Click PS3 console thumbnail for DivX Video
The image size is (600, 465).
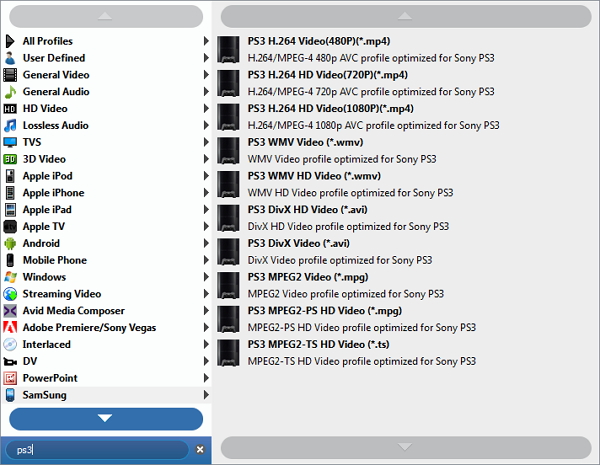point(228,251)
